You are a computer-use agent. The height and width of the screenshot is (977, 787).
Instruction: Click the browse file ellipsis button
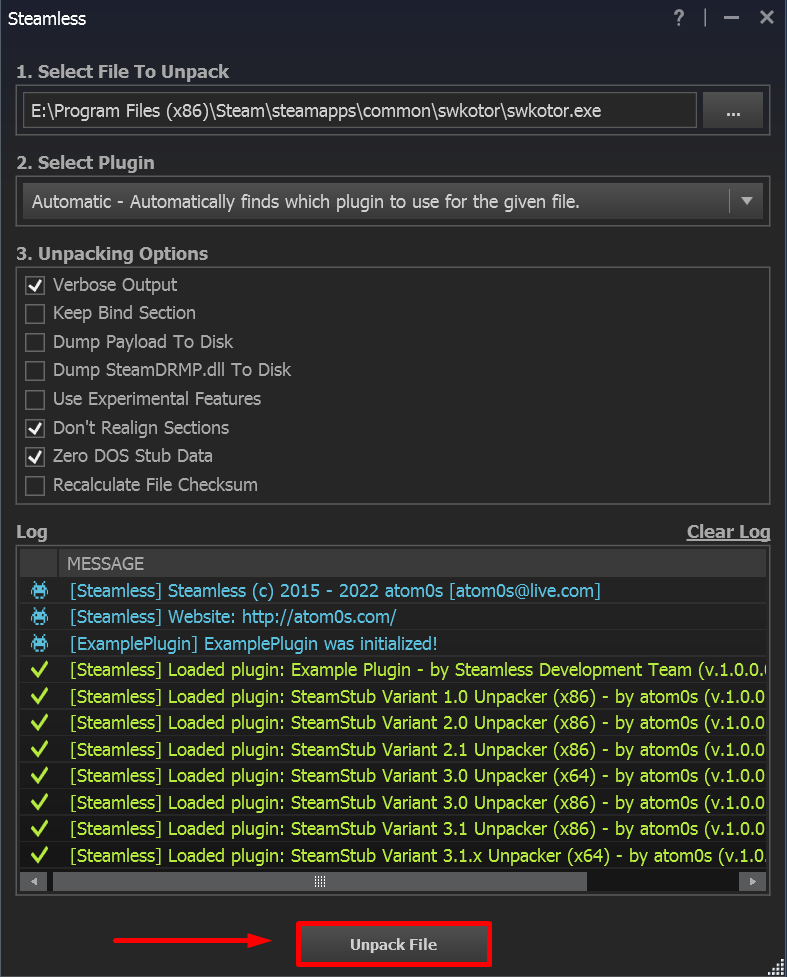pos(732,111)
